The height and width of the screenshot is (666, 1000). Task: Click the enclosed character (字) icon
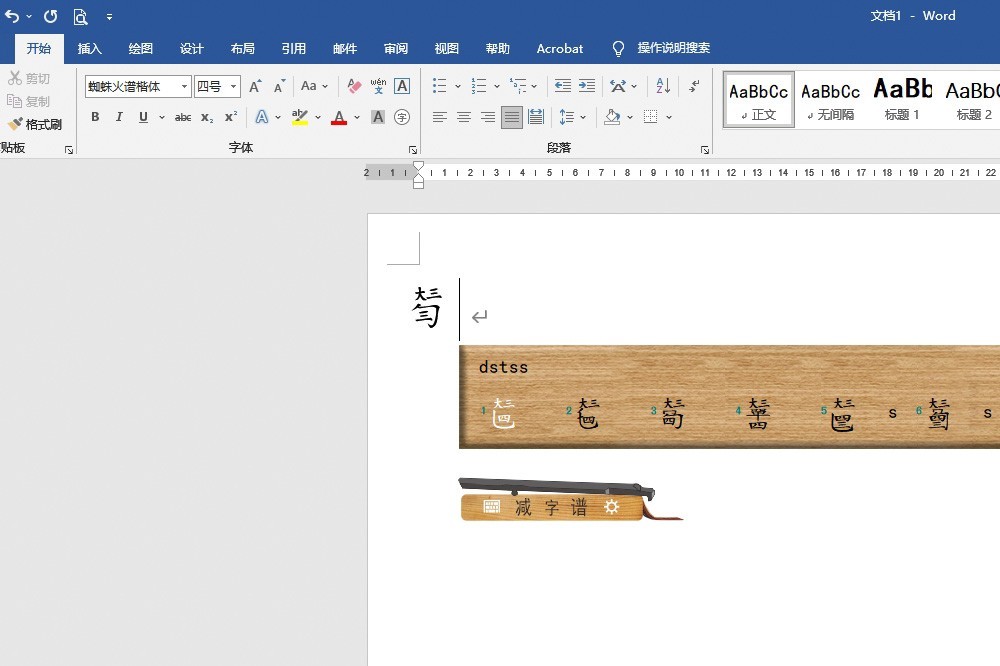[x=402, y=118]
